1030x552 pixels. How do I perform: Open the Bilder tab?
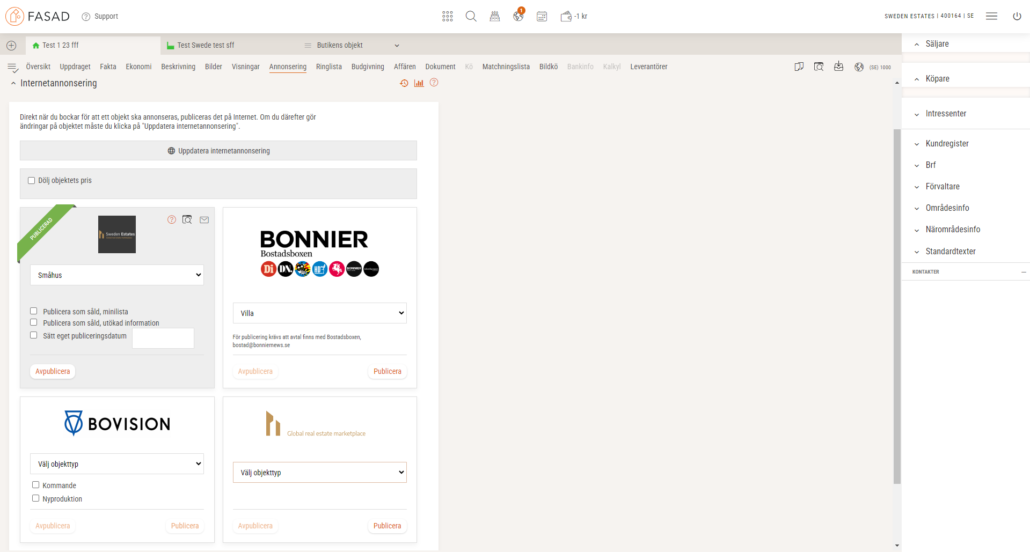pos(213,66)
